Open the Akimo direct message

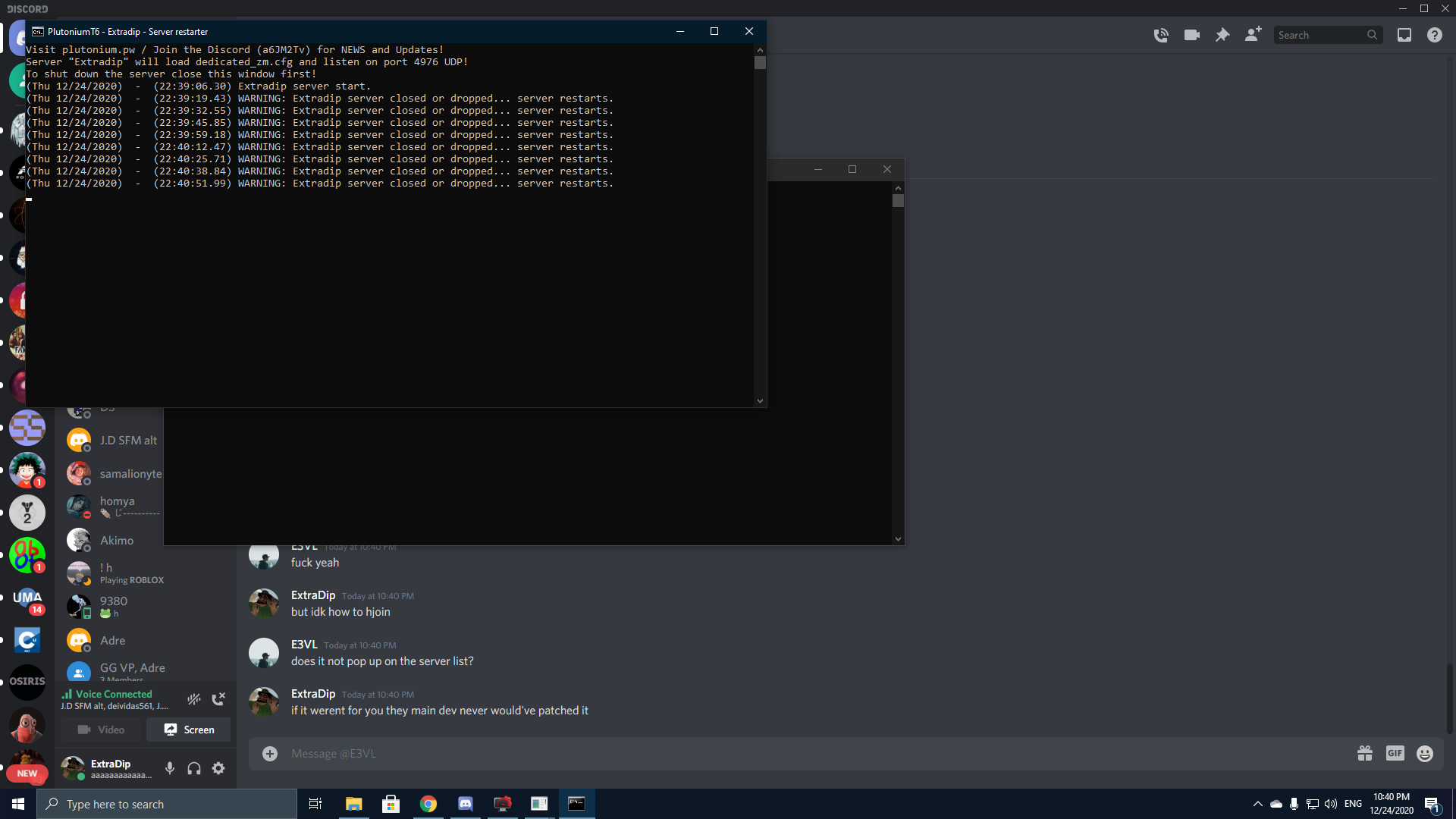coord(117,540)
